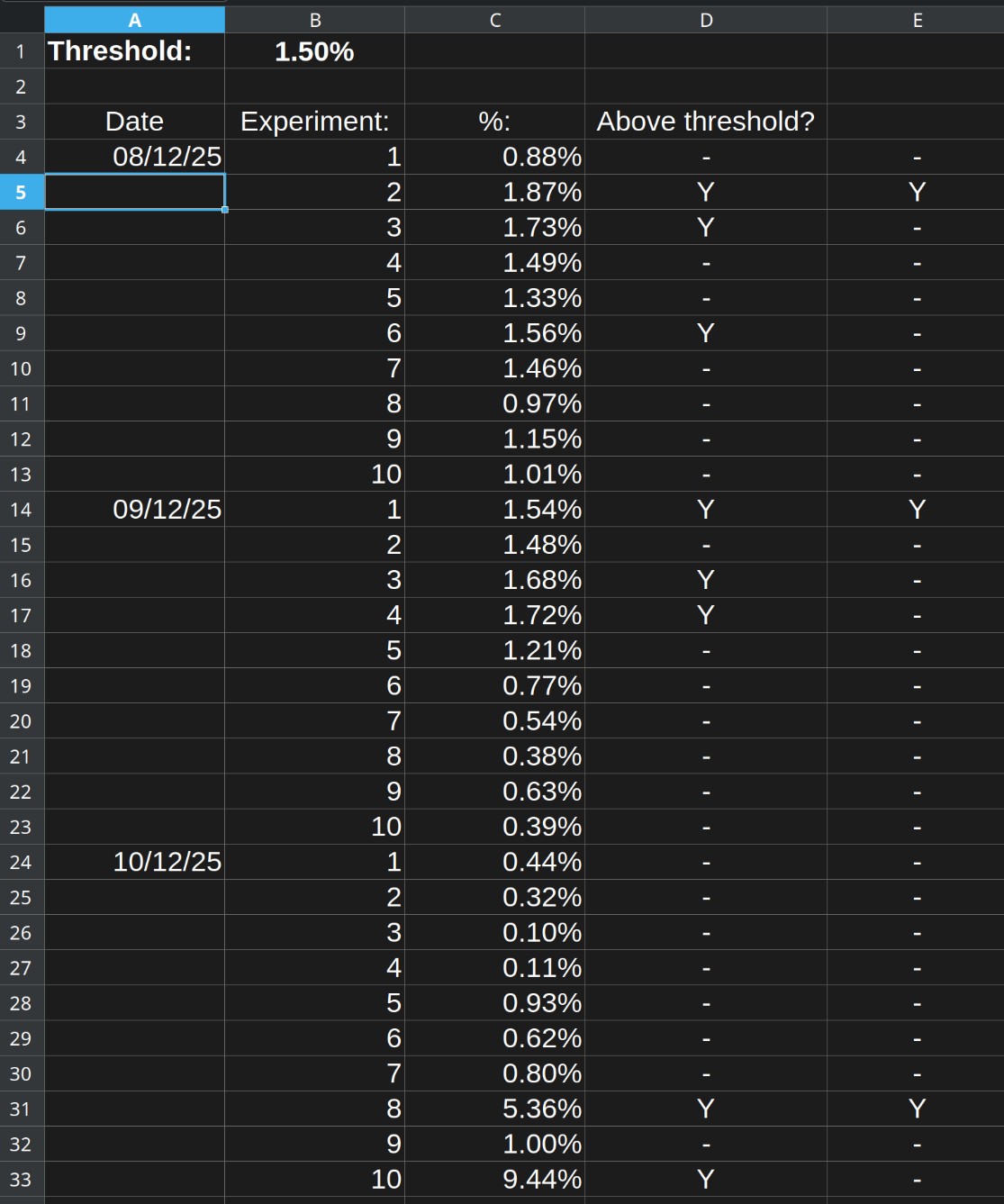Select the 09/12/25 date cell
The height and width of the screenshot is (1204, 1004).
[134, 510]
